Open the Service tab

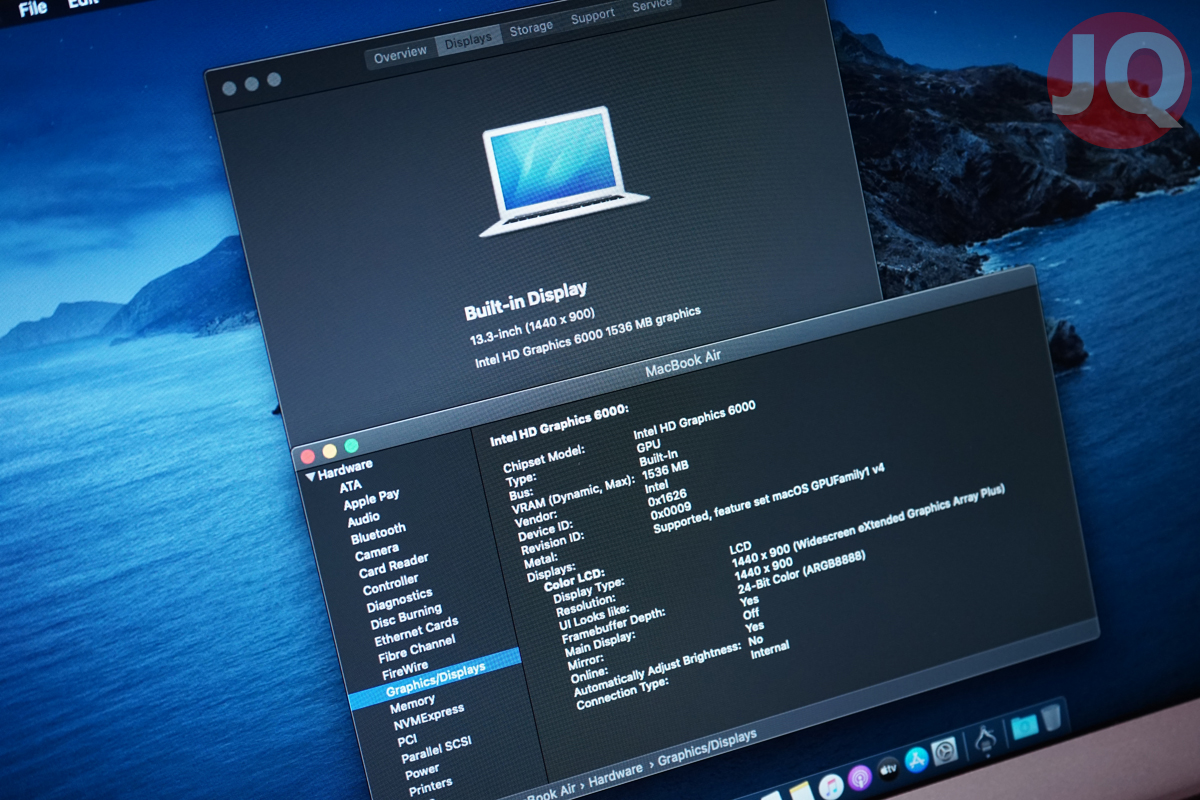tap(653, 6)
